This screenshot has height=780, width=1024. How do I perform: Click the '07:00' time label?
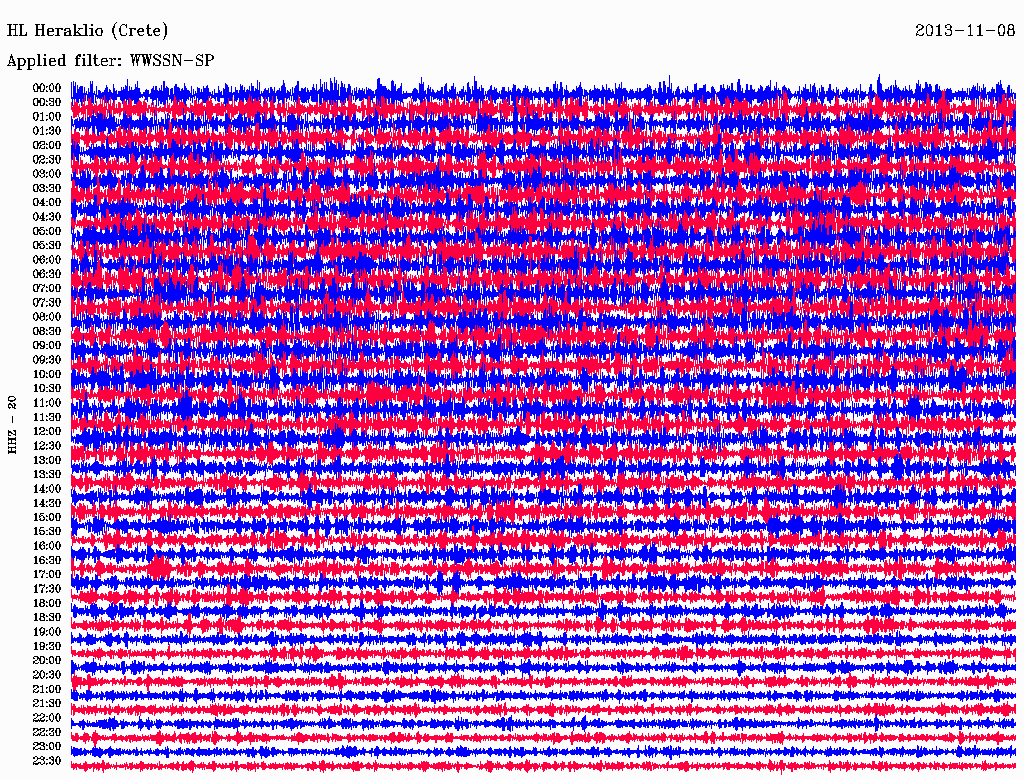tap(47, 288)
